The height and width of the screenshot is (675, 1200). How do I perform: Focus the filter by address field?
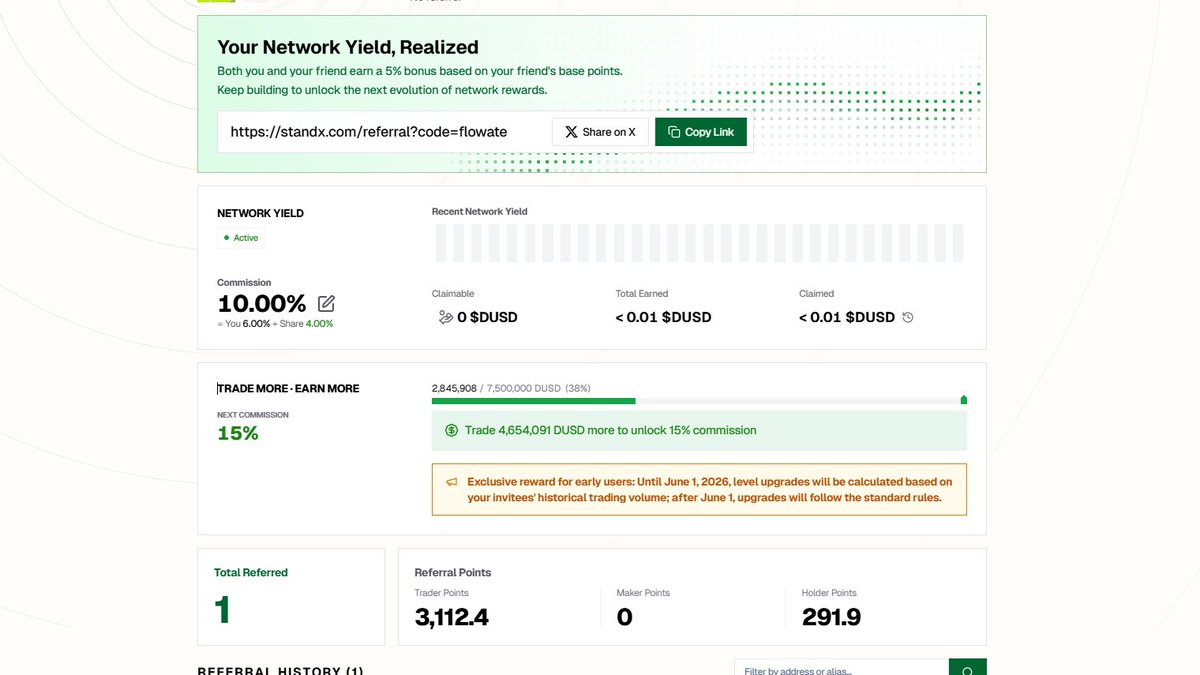841,671
